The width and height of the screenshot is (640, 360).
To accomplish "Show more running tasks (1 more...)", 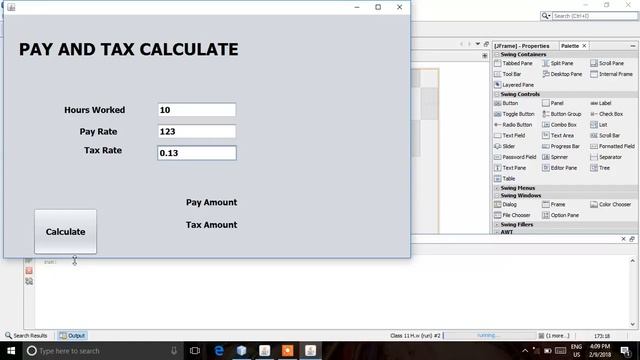I will click(x=554, y=336).
